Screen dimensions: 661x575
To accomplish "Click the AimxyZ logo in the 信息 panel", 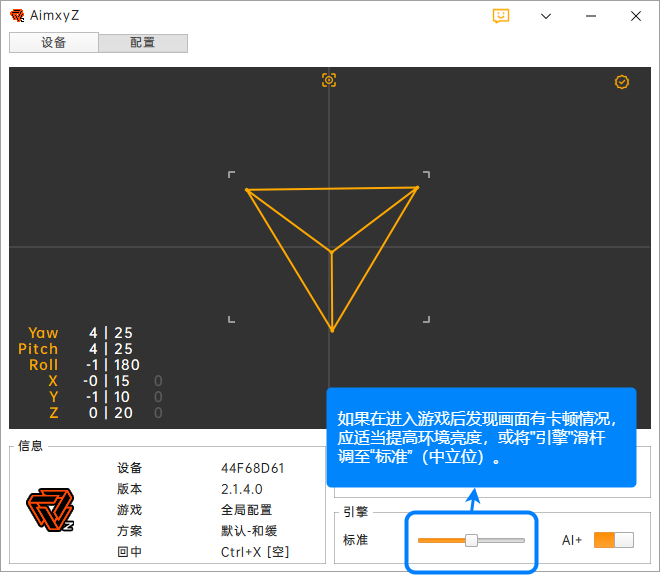I will (x=50, y=509).
